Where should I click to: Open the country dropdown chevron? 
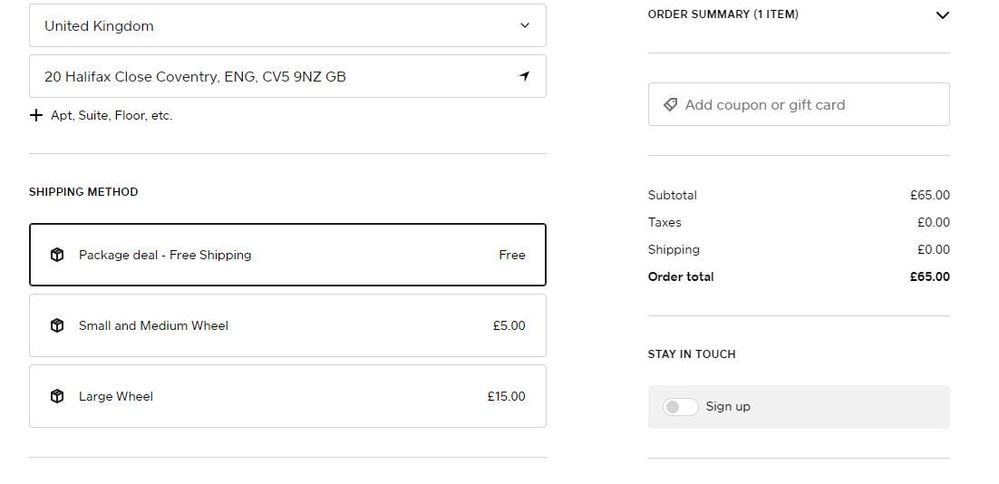(x=524, y=26)
